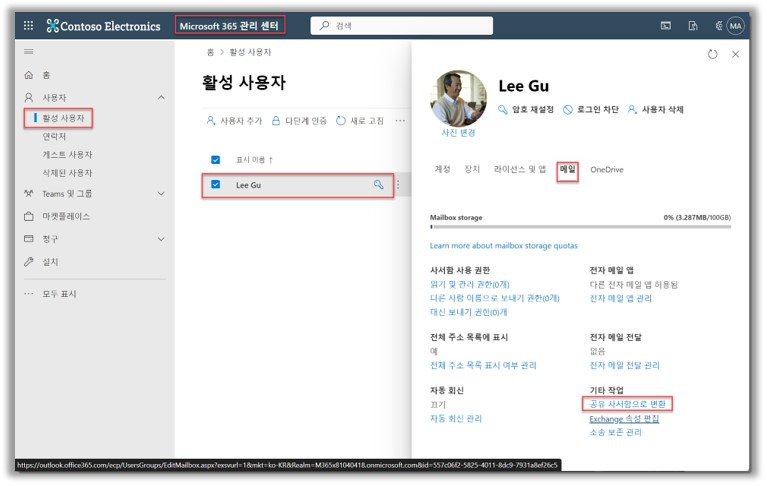The image size is (767, 486).
Task: Click the Lee Gu user name in the list
Action: click(x=248, y=185)
